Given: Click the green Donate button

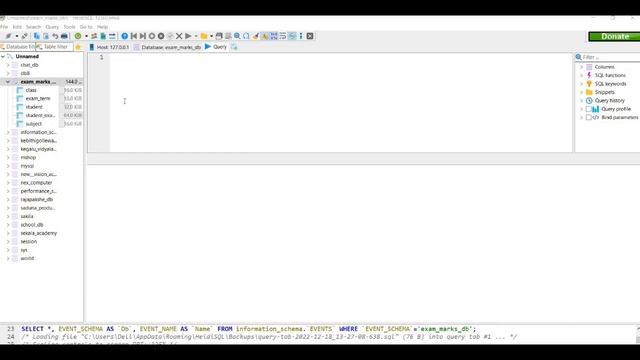Looking at the screenshot, I should click(x=614, y=36).
